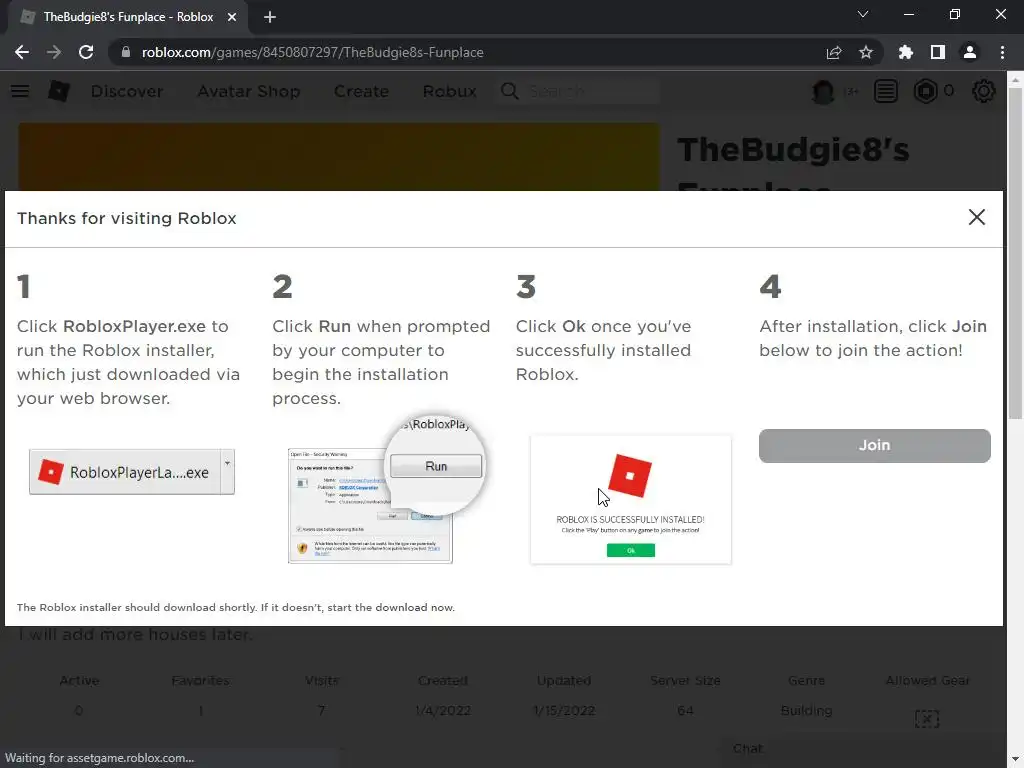Open the Chrome three-dot menu

point(1002,52)
